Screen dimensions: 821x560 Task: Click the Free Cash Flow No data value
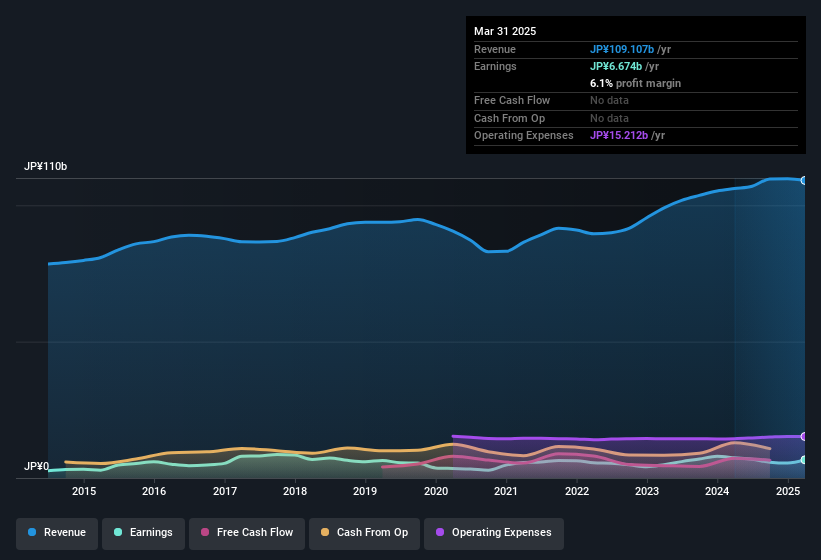609,100
